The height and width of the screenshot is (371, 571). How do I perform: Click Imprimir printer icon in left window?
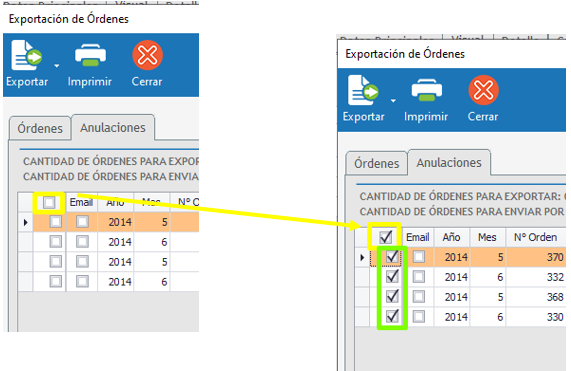coord(90,55)
